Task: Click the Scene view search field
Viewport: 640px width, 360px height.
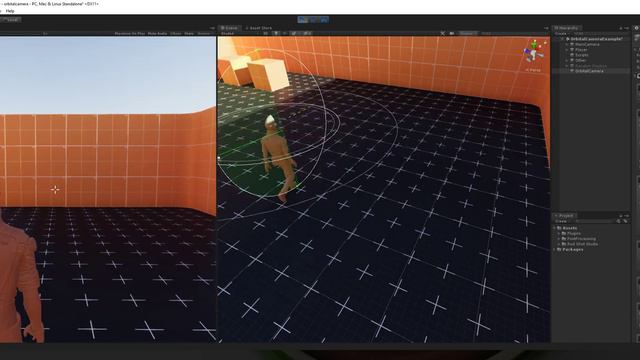Action: (512, 33)
